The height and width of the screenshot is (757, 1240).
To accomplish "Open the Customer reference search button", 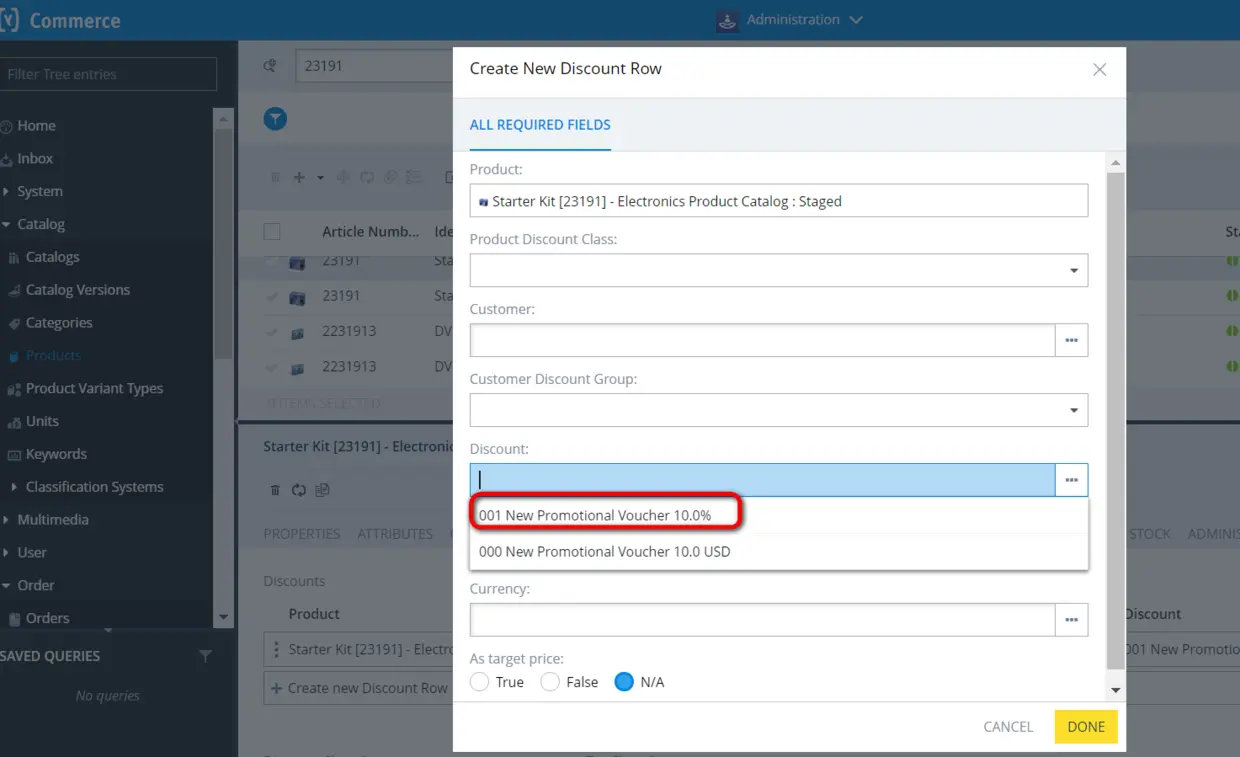I will [1072, 340].
